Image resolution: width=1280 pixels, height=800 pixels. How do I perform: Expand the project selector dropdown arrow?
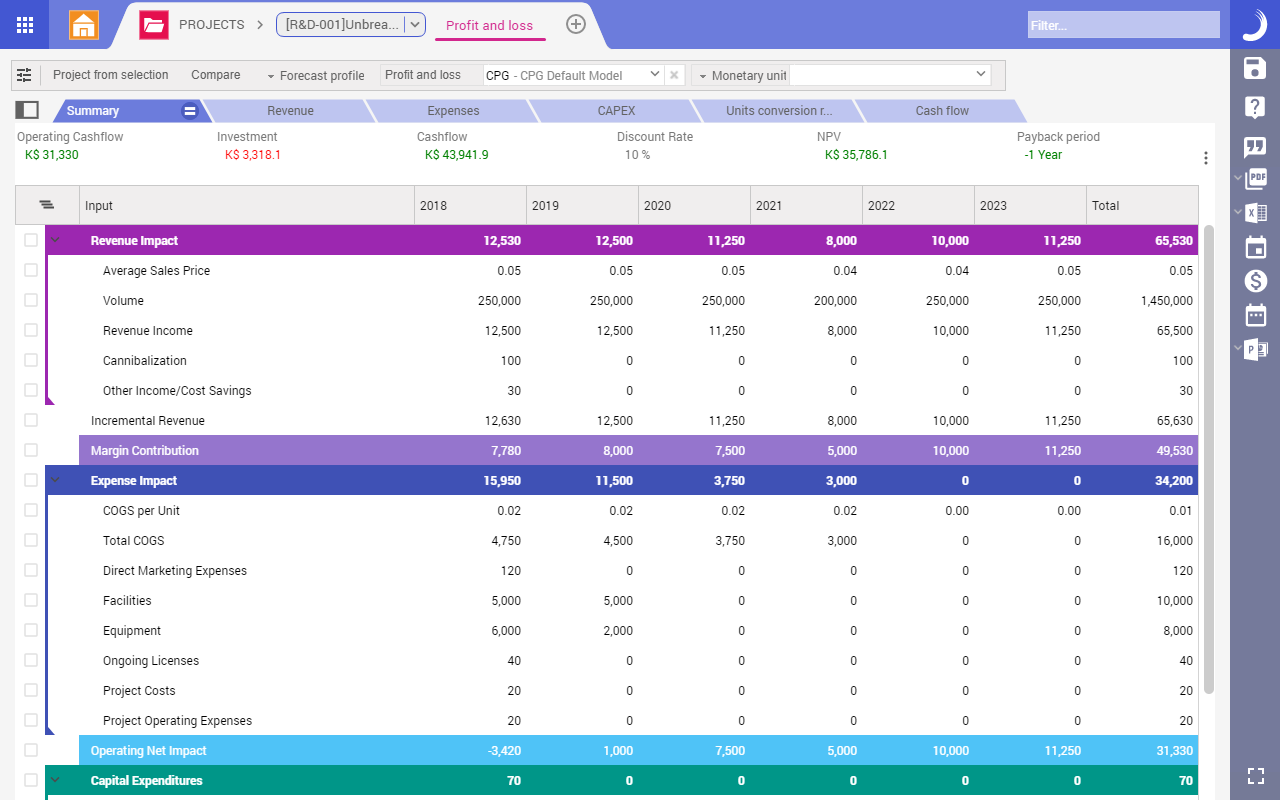coord(415,25)
